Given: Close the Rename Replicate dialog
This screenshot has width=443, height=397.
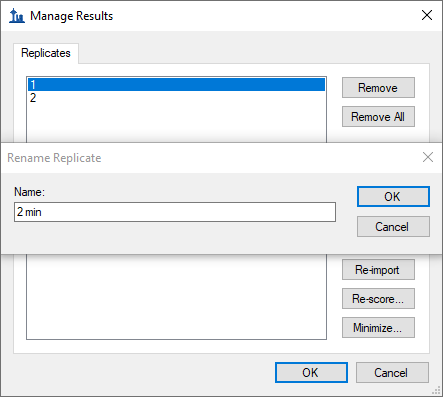Looking at the screenshot, I should [x=428, y=157].
